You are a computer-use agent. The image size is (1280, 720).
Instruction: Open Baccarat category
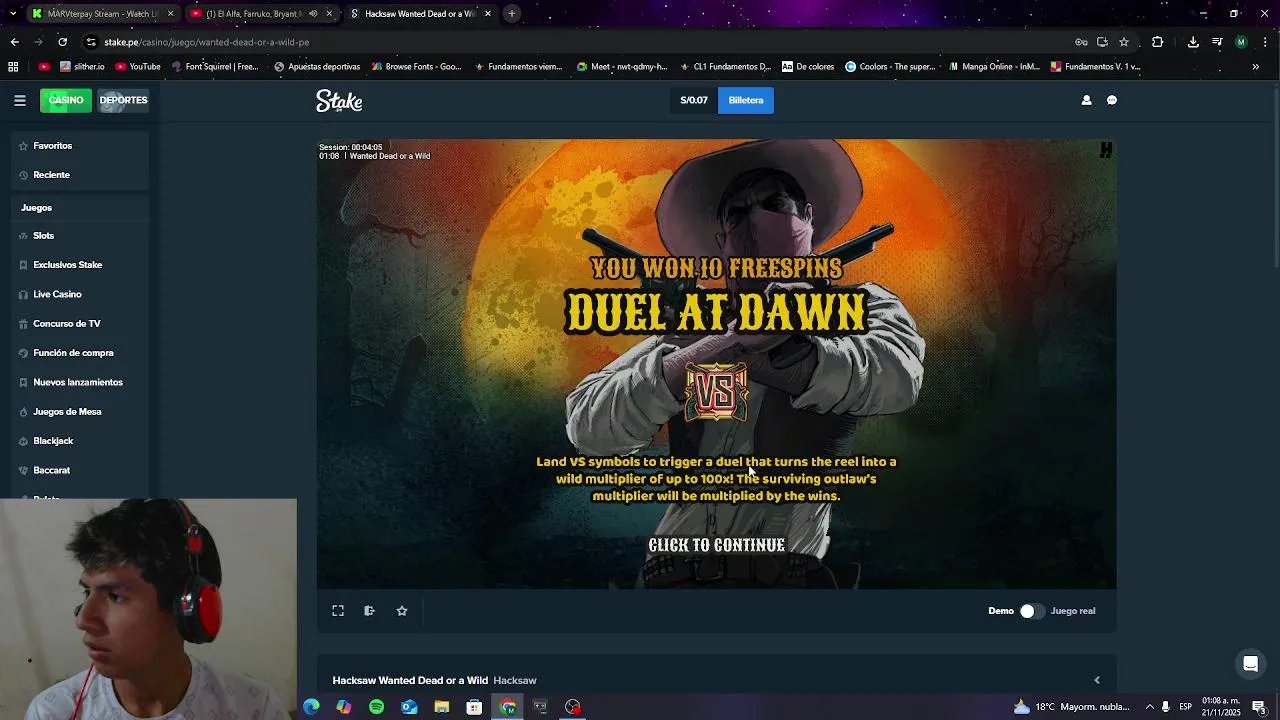[80, 470]
